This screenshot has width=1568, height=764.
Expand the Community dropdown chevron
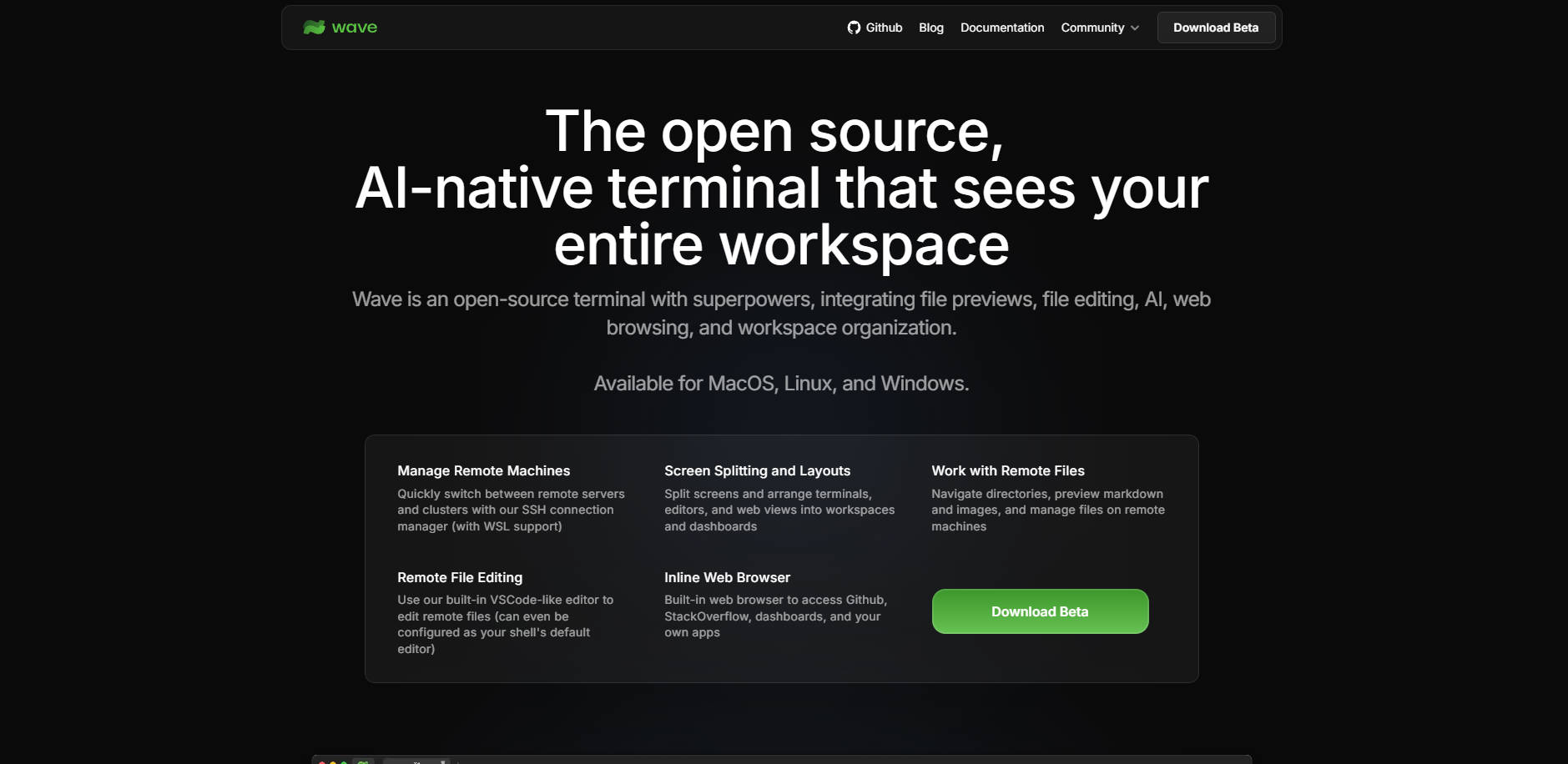coord(1135,28)
